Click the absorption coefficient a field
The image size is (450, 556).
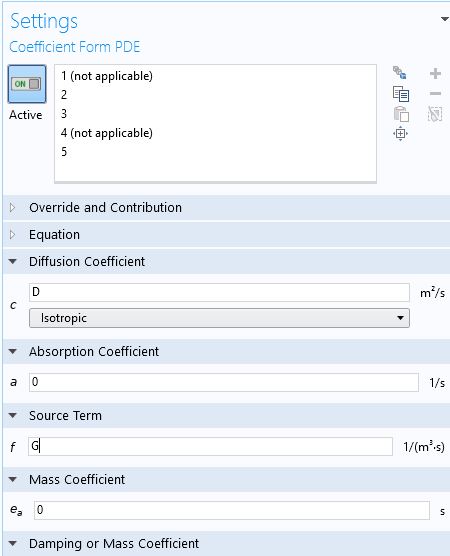[x=224, y=382]
